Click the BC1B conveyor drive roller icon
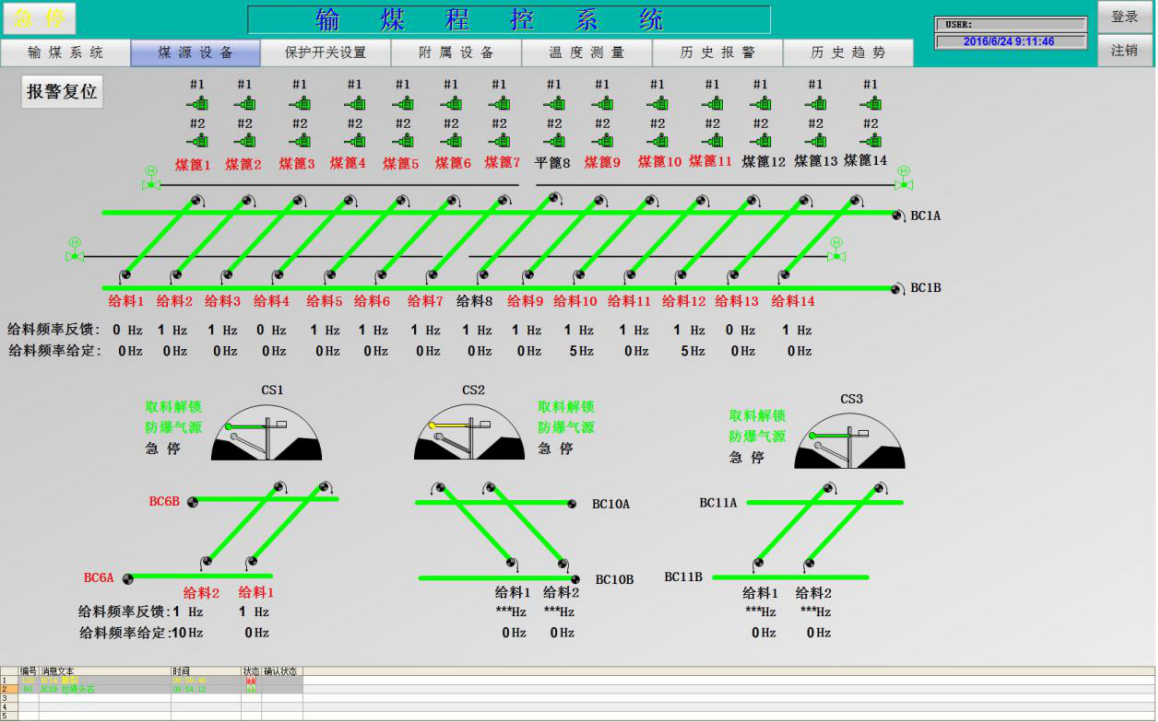1158x722 pixels. 897,289
